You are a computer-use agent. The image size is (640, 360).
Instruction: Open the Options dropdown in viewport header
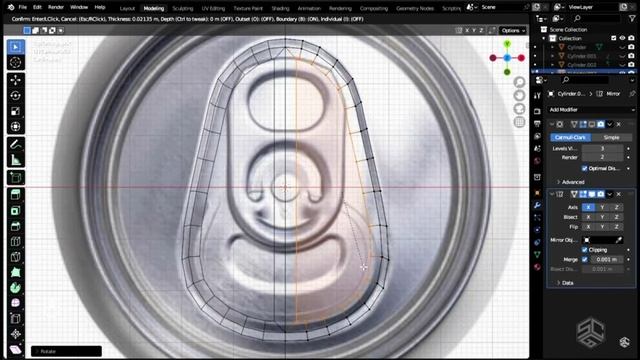point(513,31)
